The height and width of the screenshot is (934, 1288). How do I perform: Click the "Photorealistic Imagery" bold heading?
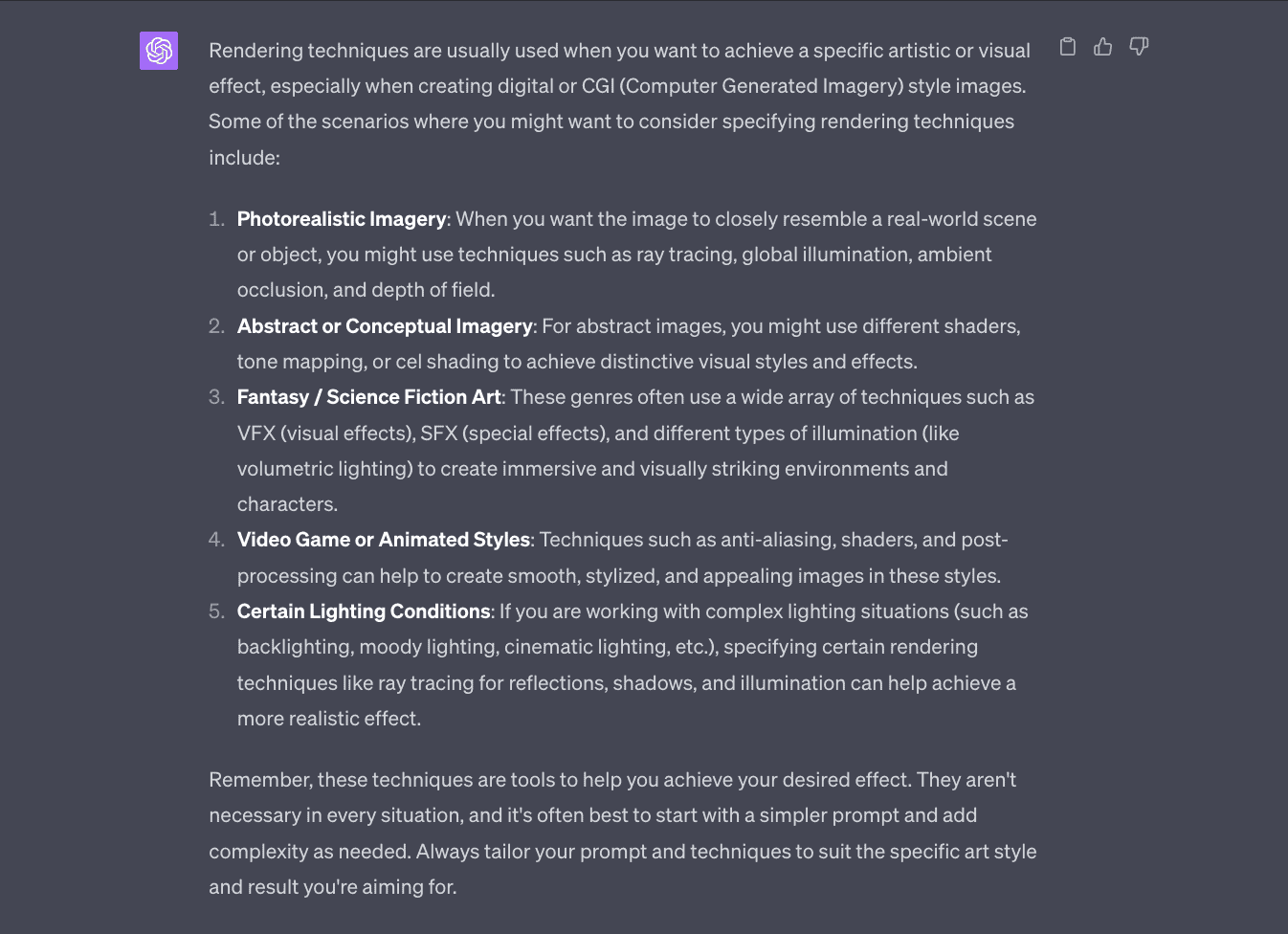(x=342, y=219)
